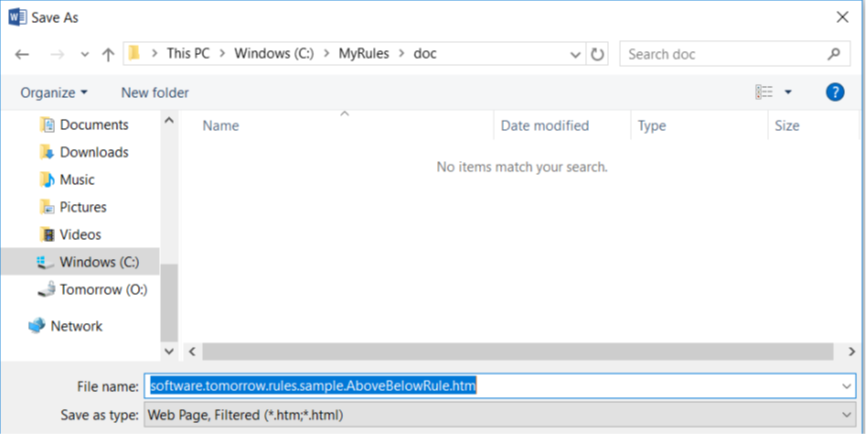Open Downloads in the navigation pane
This screenshot has height=435, width=866.
coord(94,152)
